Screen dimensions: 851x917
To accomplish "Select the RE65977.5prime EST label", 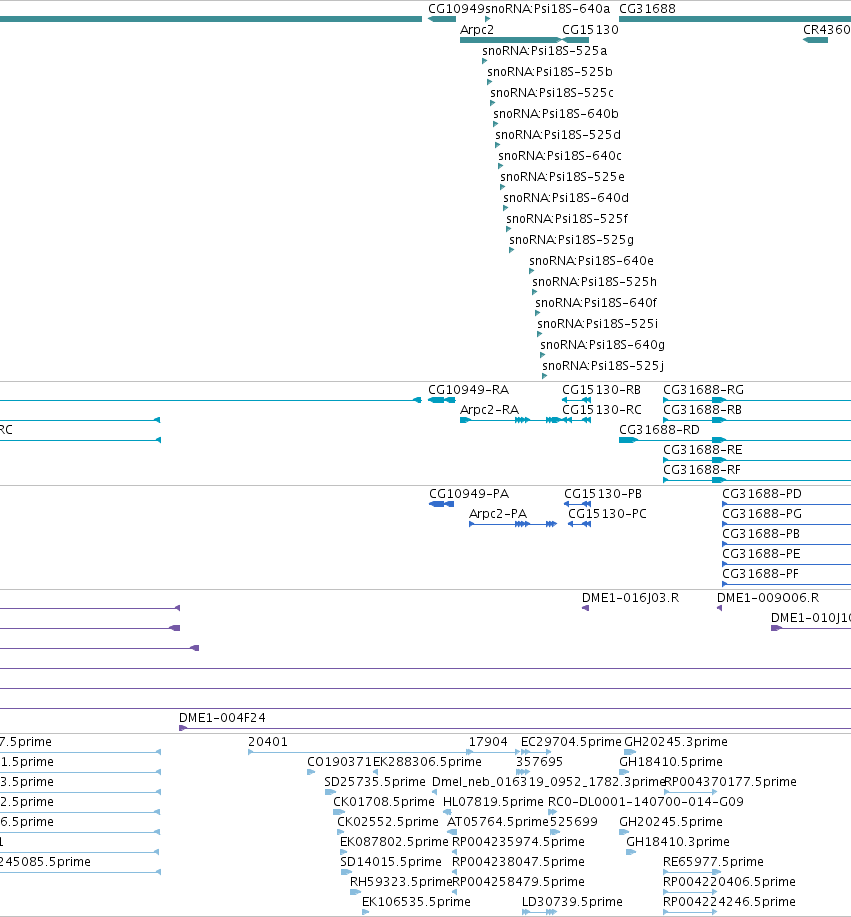I will [713, 862].
